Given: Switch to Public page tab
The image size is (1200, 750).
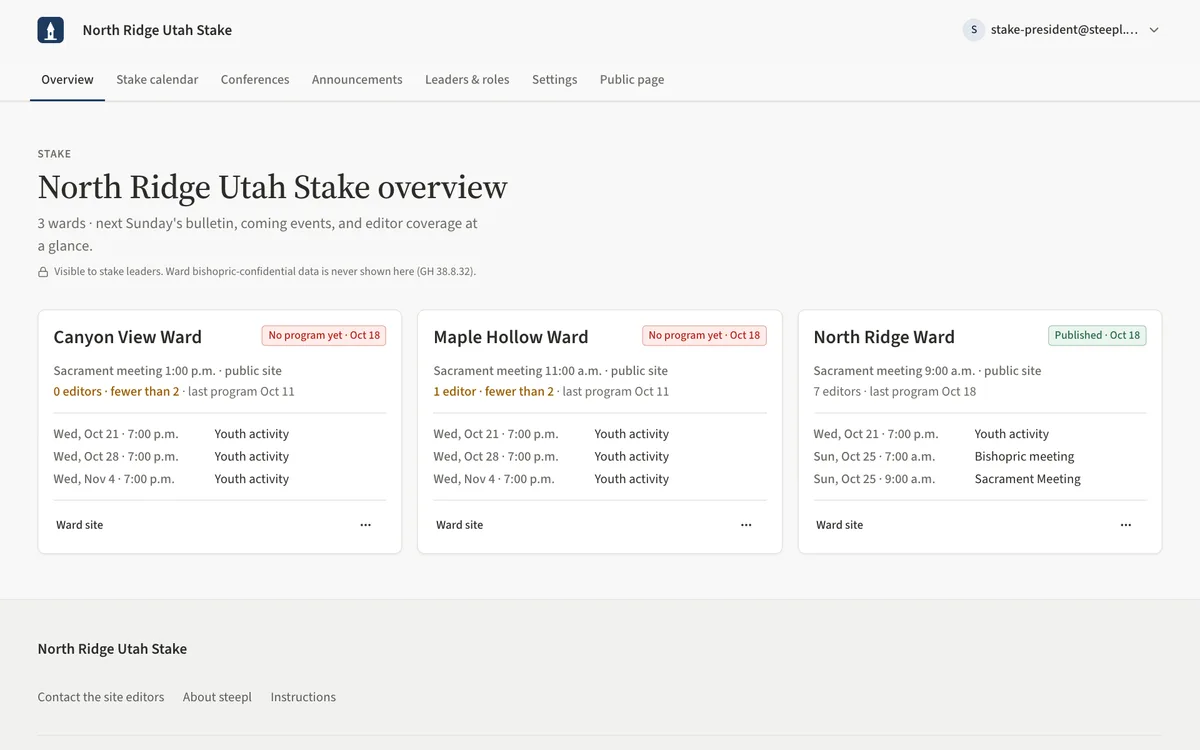Looking at the screenshot, I should tap(632, 80).
